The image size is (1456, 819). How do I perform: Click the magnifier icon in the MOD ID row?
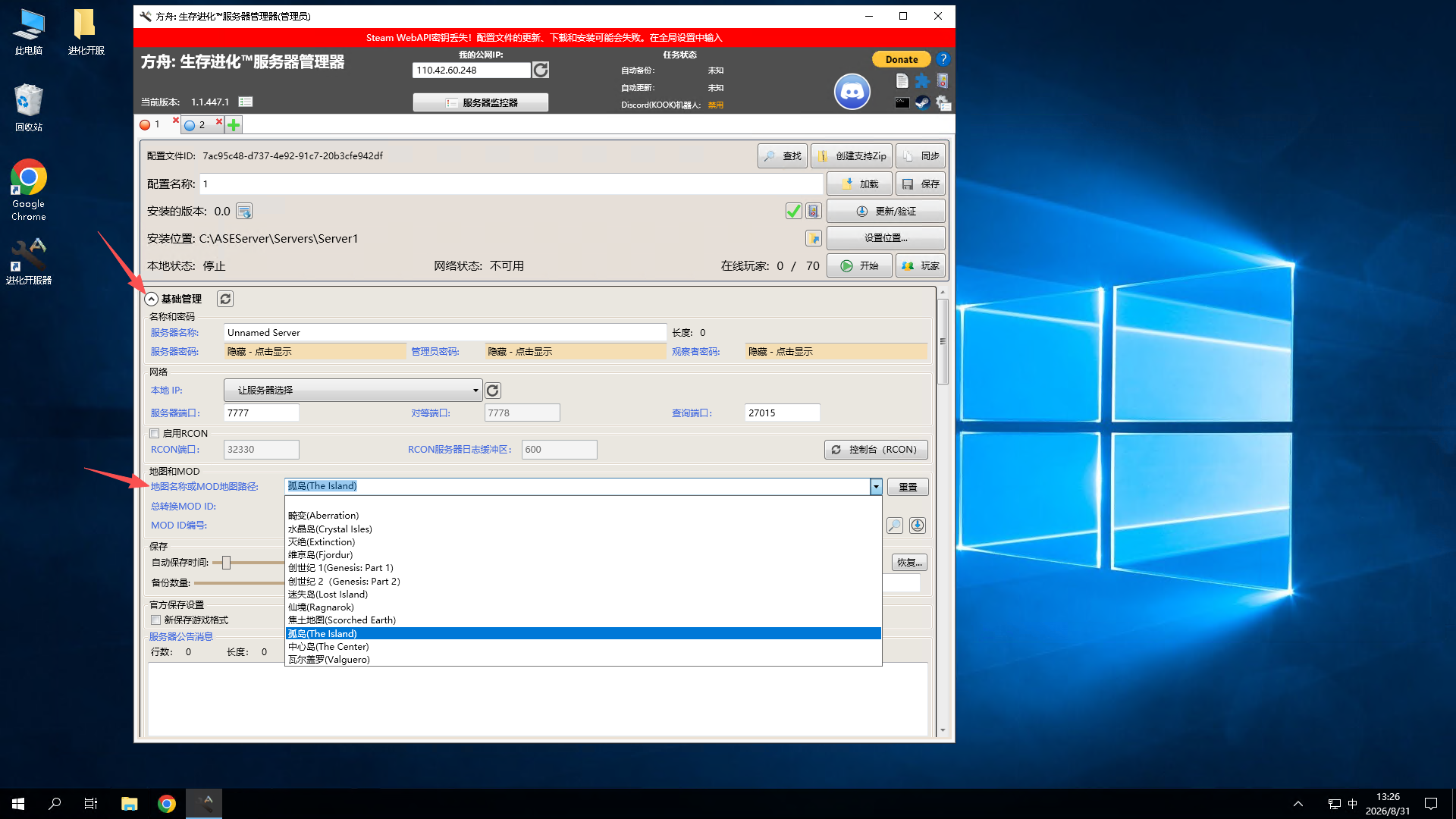(x=895, y=526)
